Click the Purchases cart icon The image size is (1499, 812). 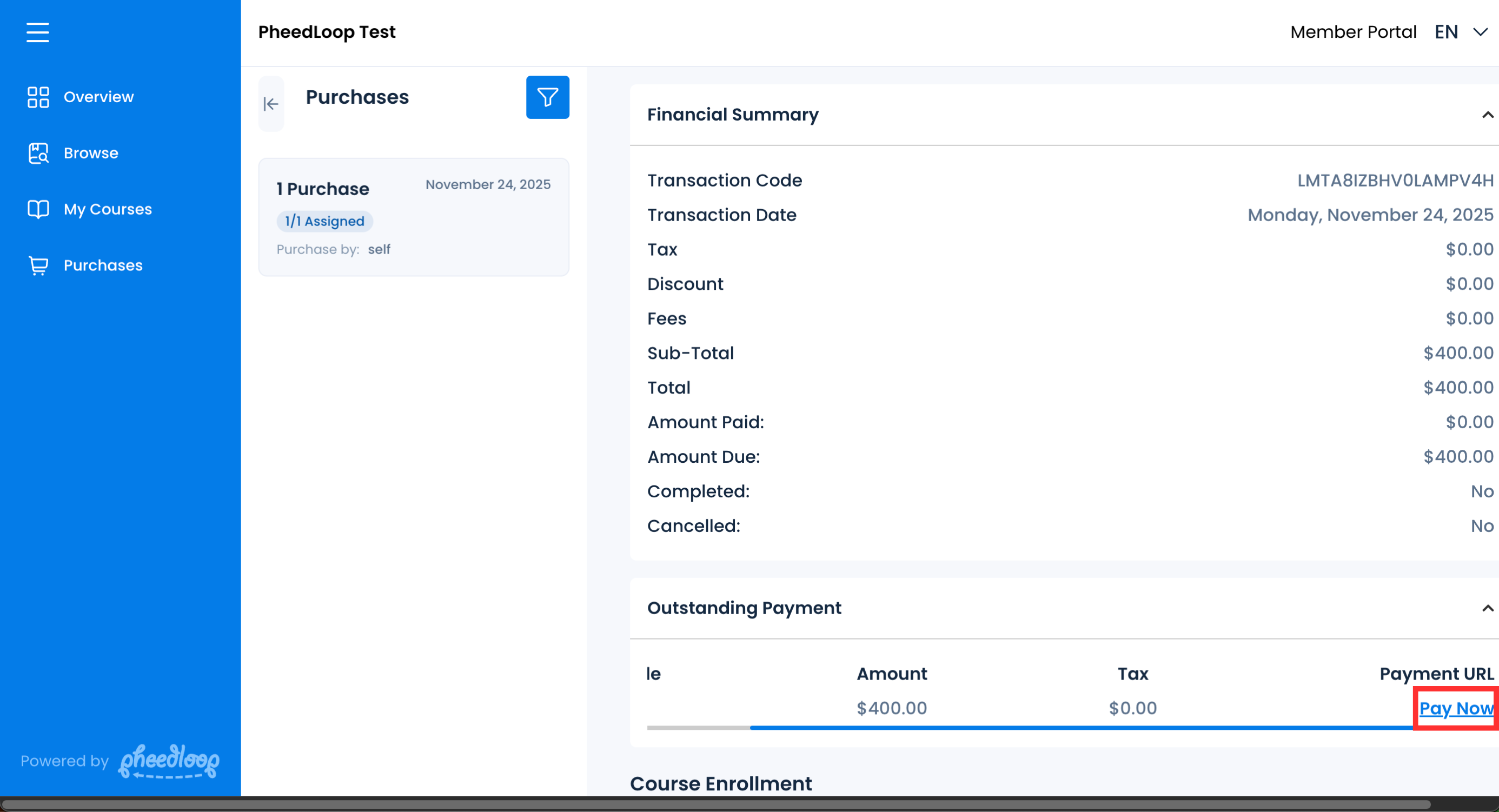[38, 265]
